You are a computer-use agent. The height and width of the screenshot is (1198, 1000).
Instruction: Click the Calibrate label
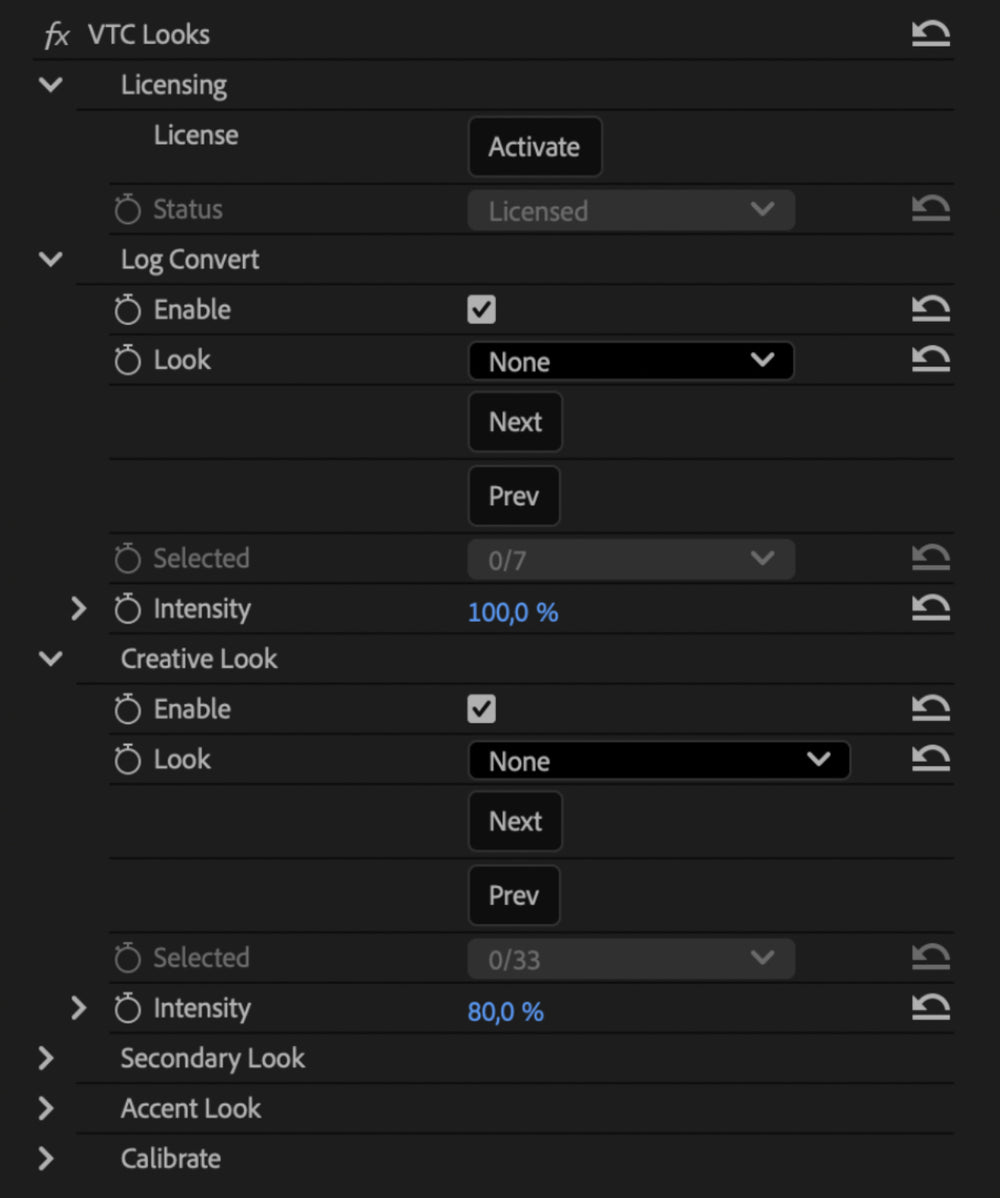[171, 1158]
